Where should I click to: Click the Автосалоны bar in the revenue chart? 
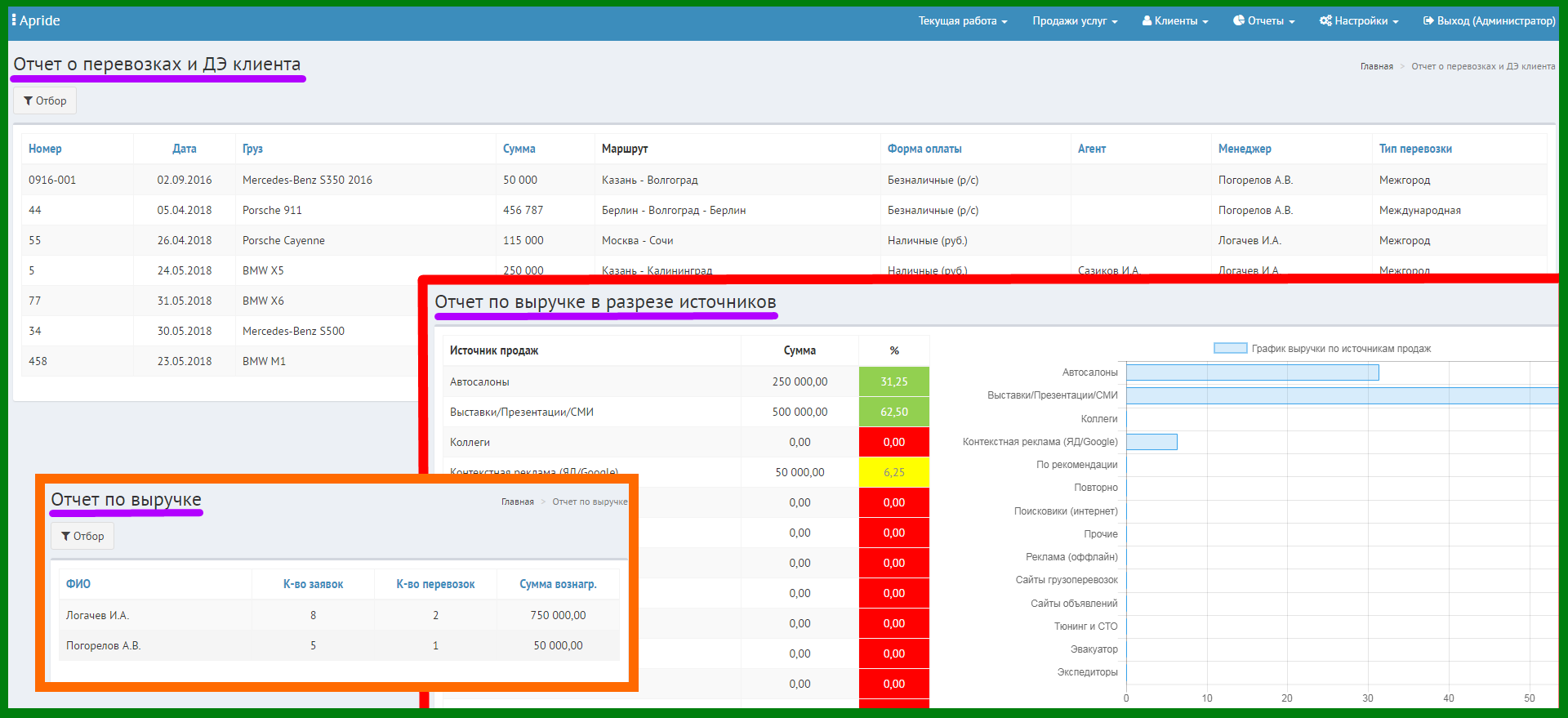coord(1253,372)
